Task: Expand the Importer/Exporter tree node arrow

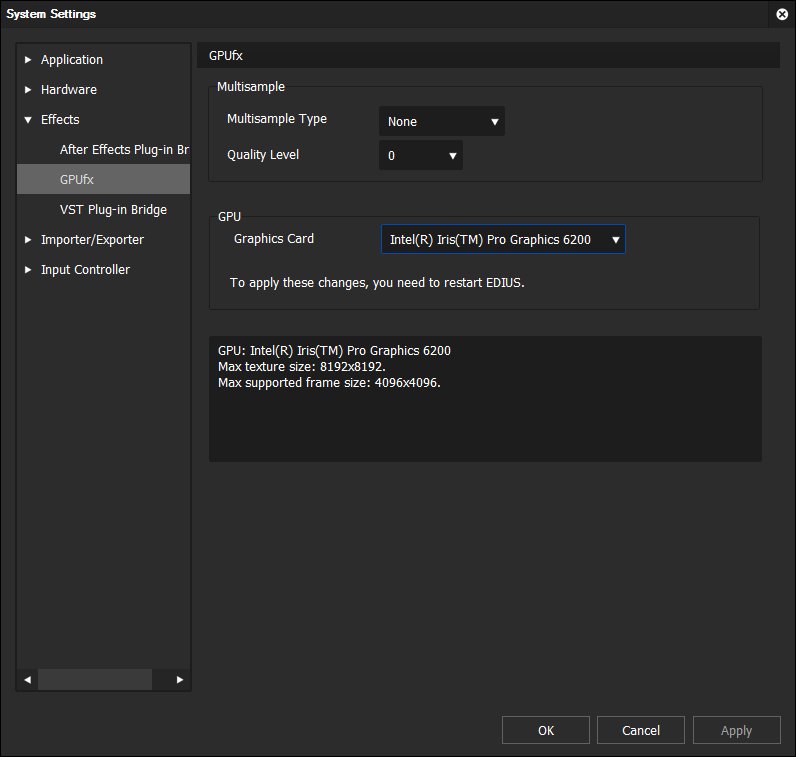Action: pos(28,240)
